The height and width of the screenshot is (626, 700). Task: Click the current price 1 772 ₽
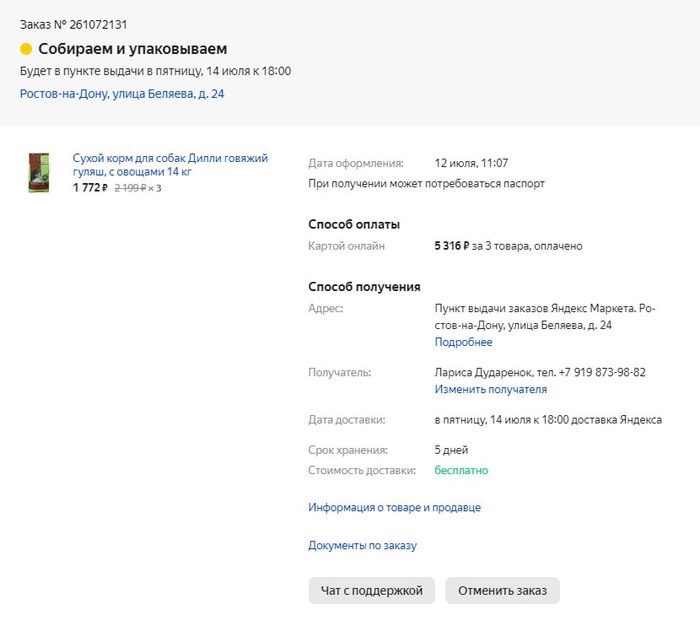tap(90, 188)
